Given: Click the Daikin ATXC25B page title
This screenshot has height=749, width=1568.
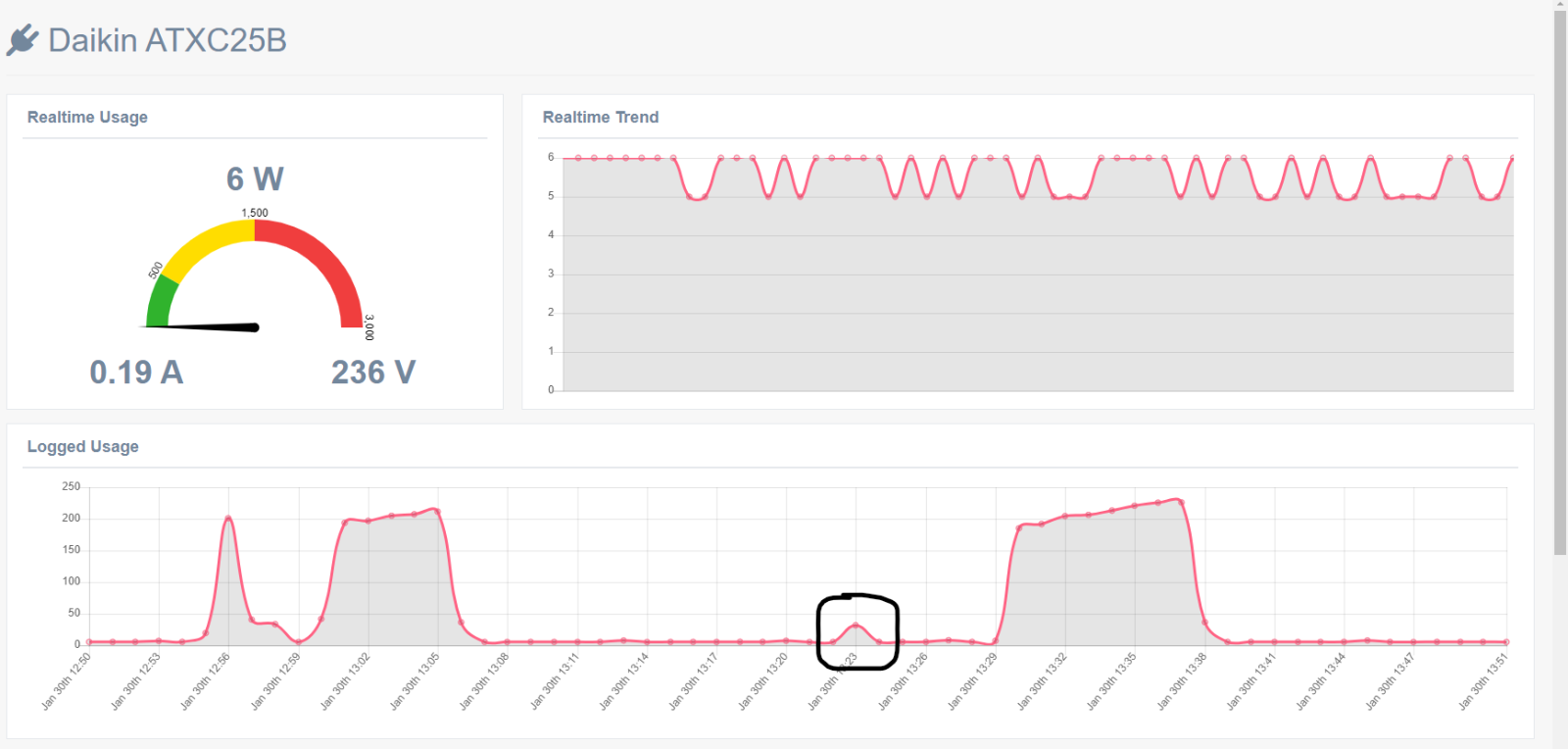Looking at the screenshot, I should click(x=168, y=40).
